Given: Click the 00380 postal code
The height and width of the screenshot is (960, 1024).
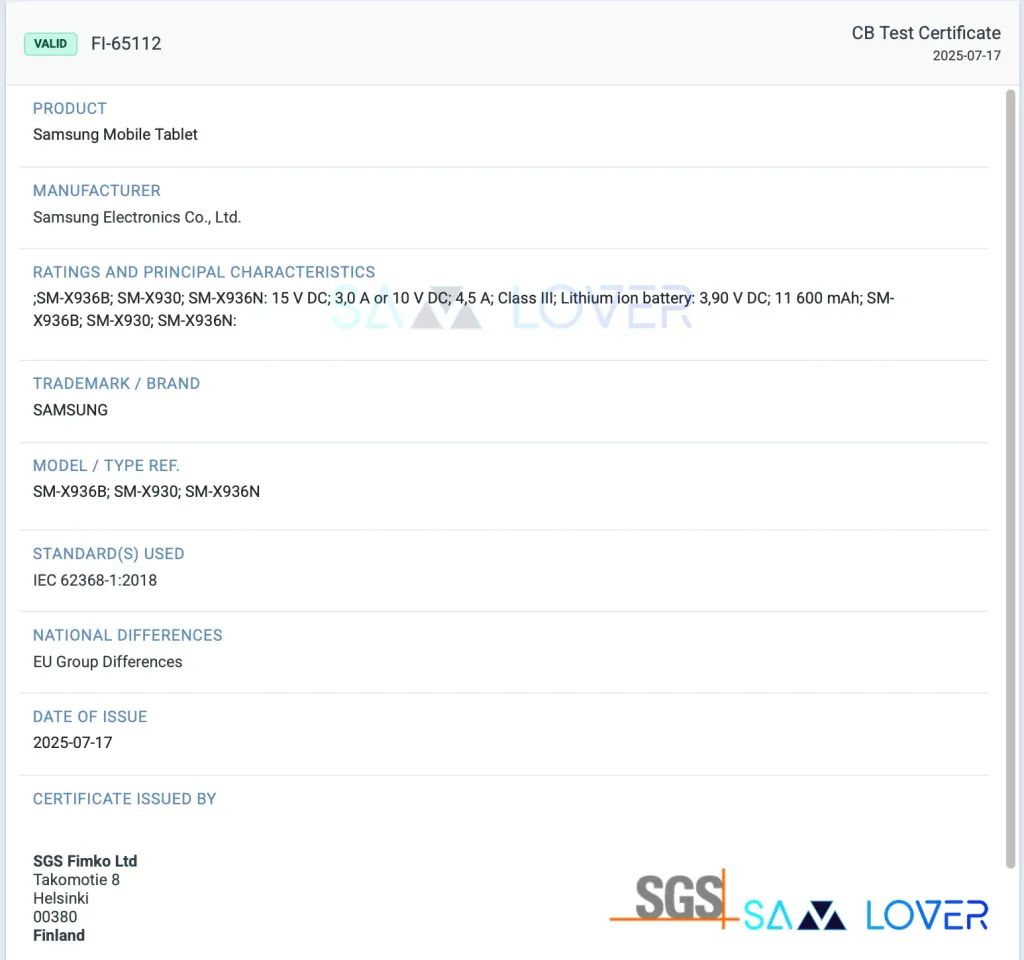Looking at the screenshot, I should click(x=55, y=918).
